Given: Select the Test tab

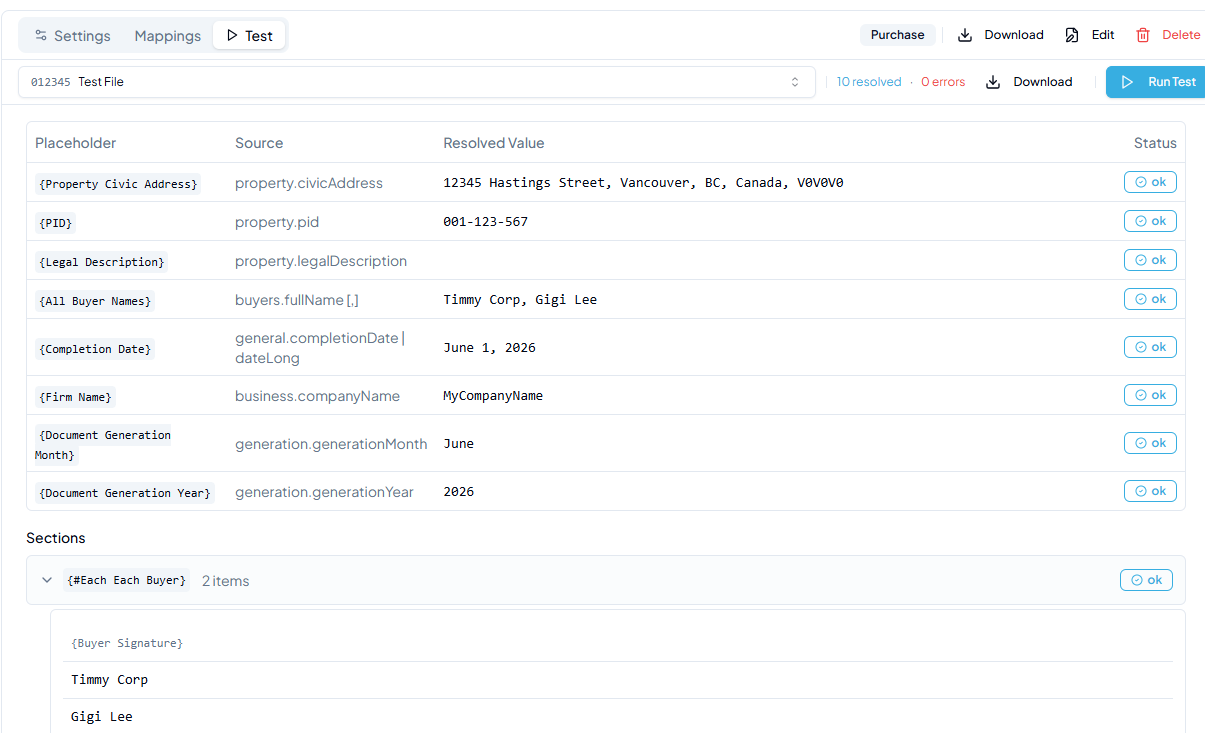Looking at the screenshot, I should (x=249, y=36).
